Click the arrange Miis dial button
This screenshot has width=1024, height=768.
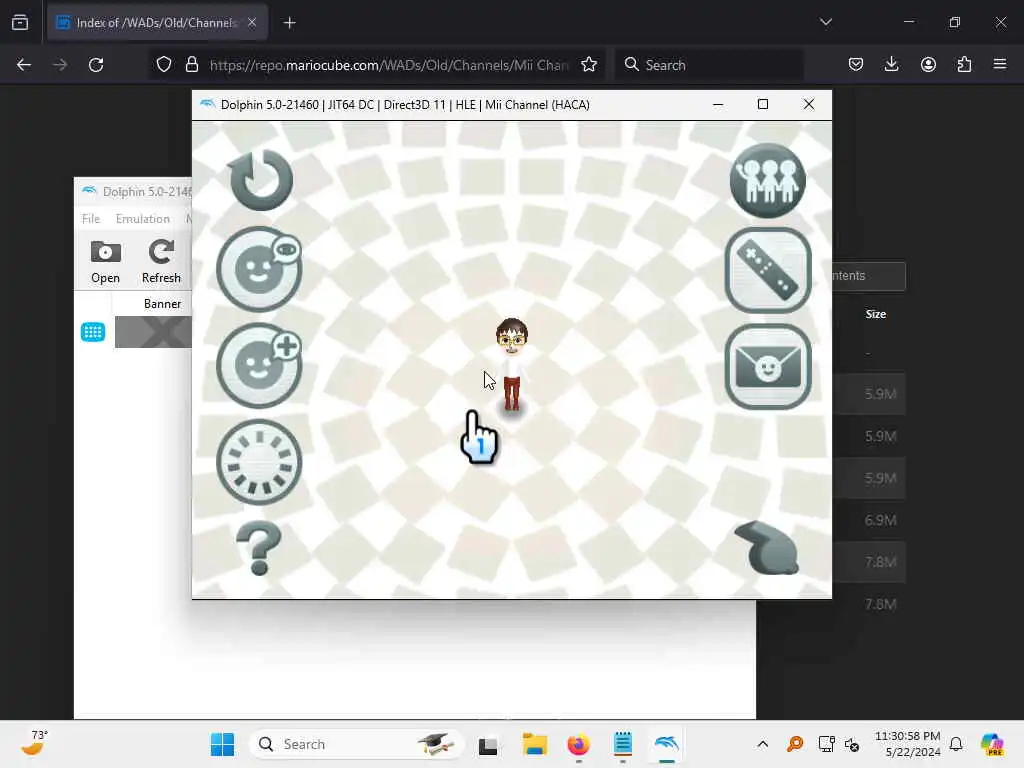(x=259, y=462)
